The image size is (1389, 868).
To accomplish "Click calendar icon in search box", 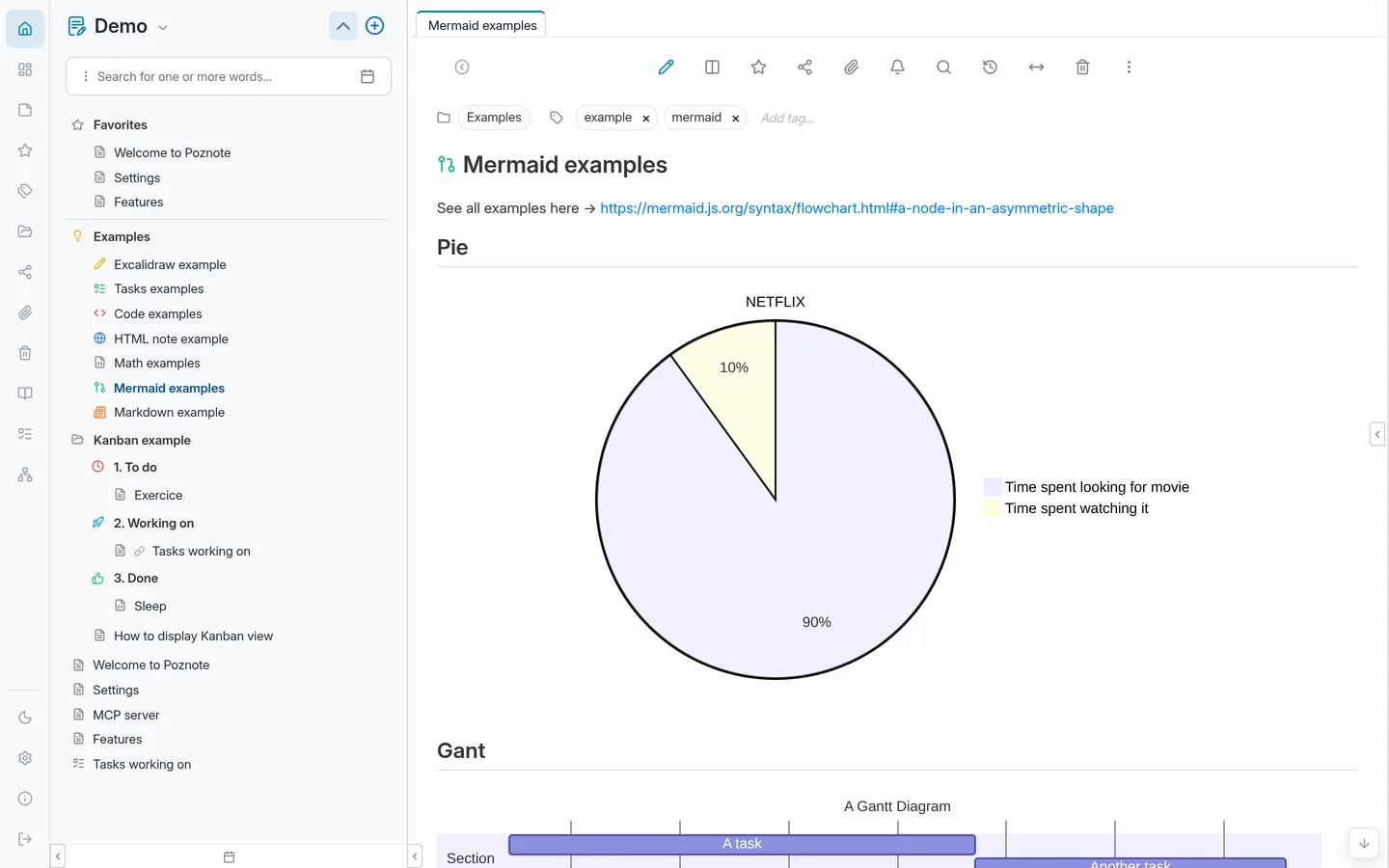I will click(x=368, y=76).
